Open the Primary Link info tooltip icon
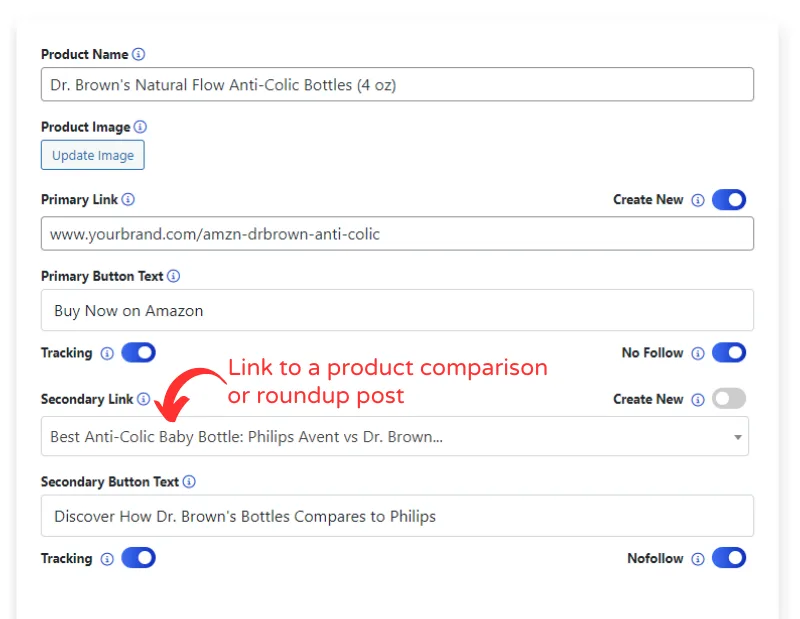 (x=127, y=200)
